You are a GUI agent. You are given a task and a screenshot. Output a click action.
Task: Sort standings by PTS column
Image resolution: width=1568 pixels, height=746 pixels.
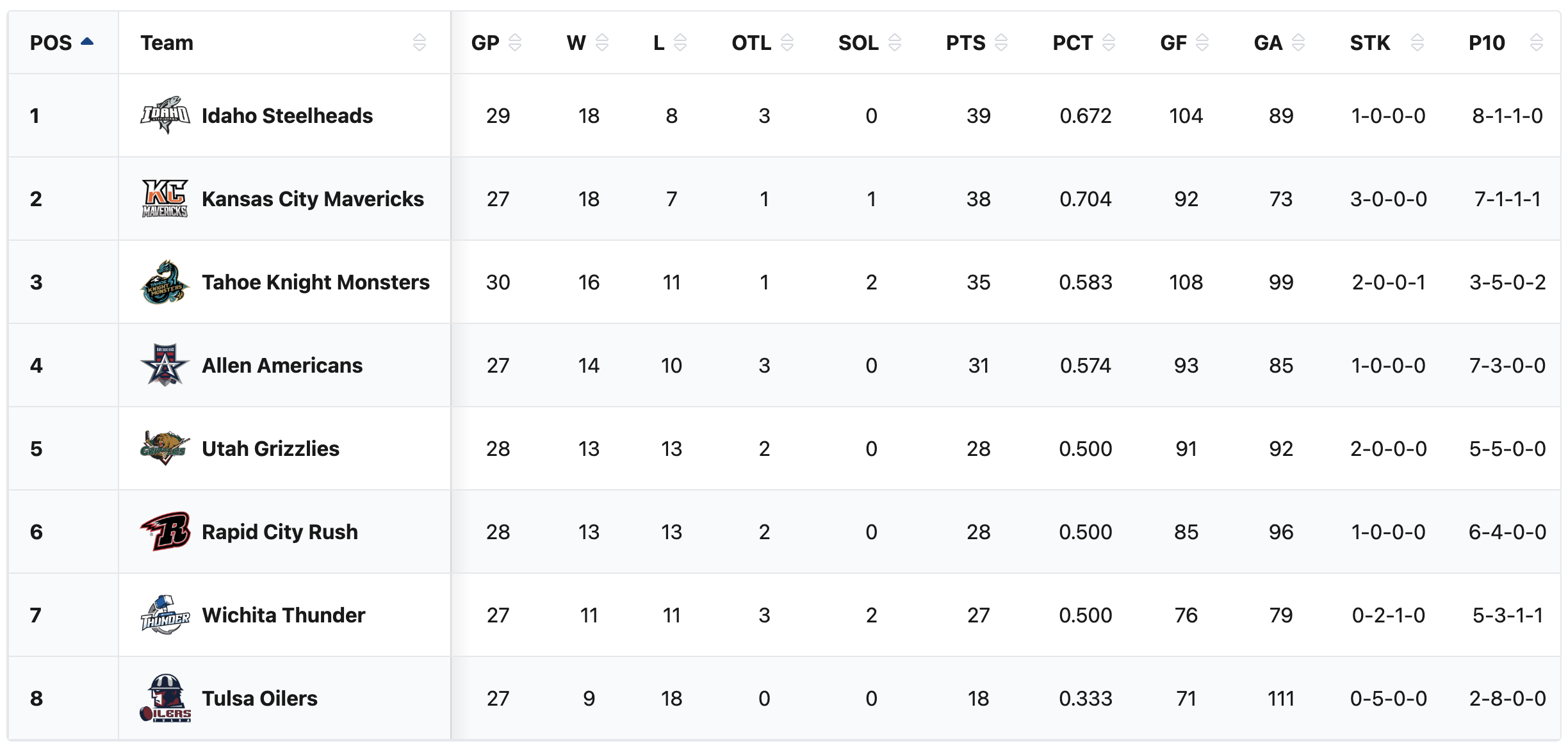[1001, 43]
